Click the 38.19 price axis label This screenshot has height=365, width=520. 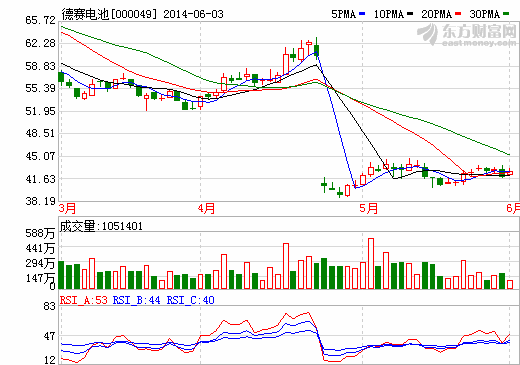40,201
